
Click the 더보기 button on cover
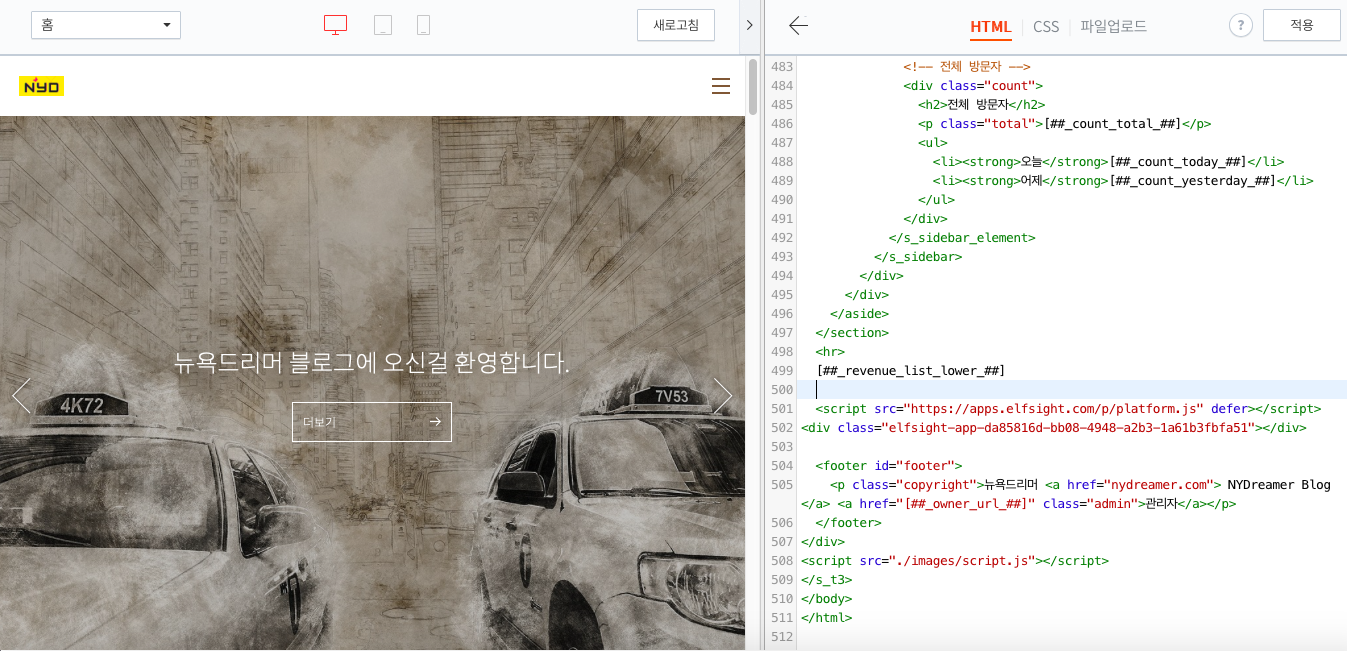click(372, 422)
